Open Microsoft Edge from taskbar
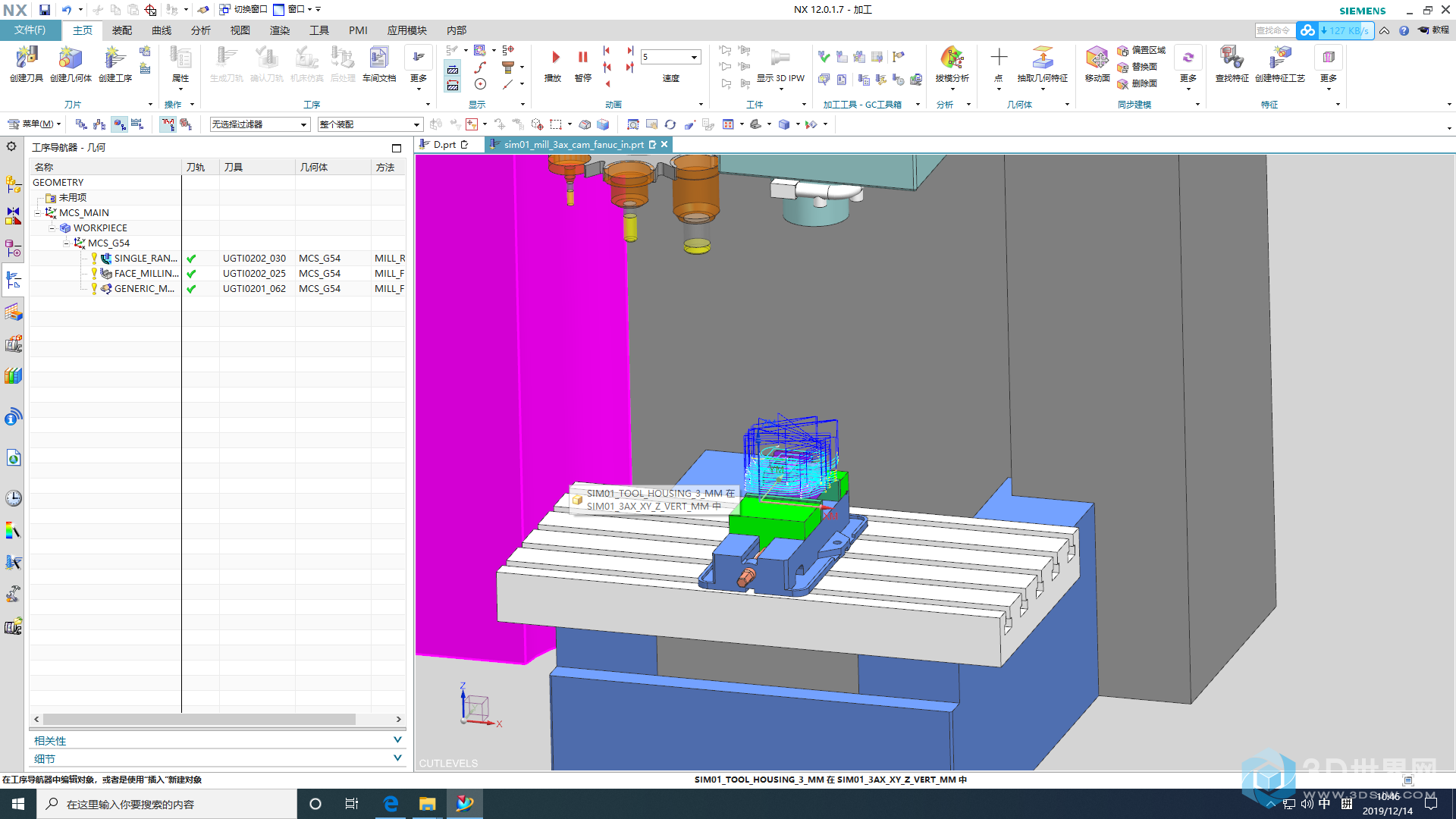This screenshot has width=1456, height=819. pyautogui.click(x=391, y=804)
